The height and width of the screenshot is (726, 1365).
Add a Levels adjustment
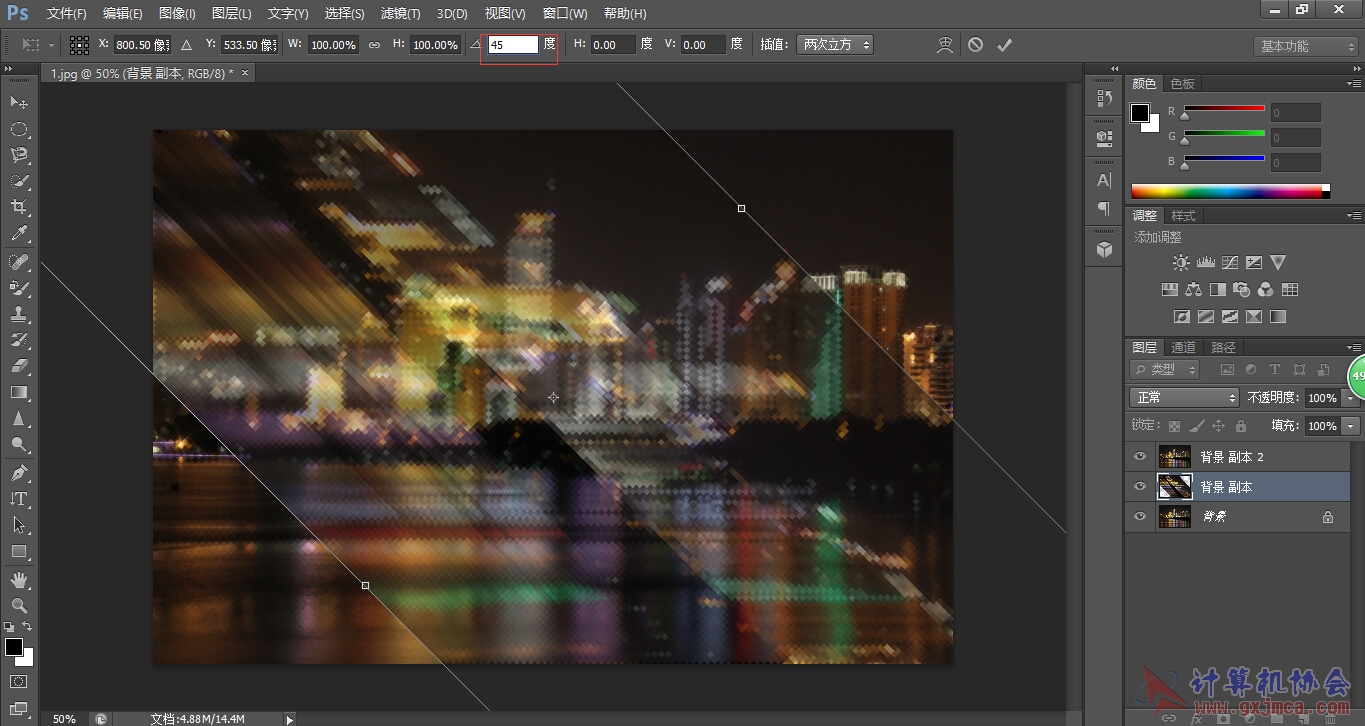1205,262
